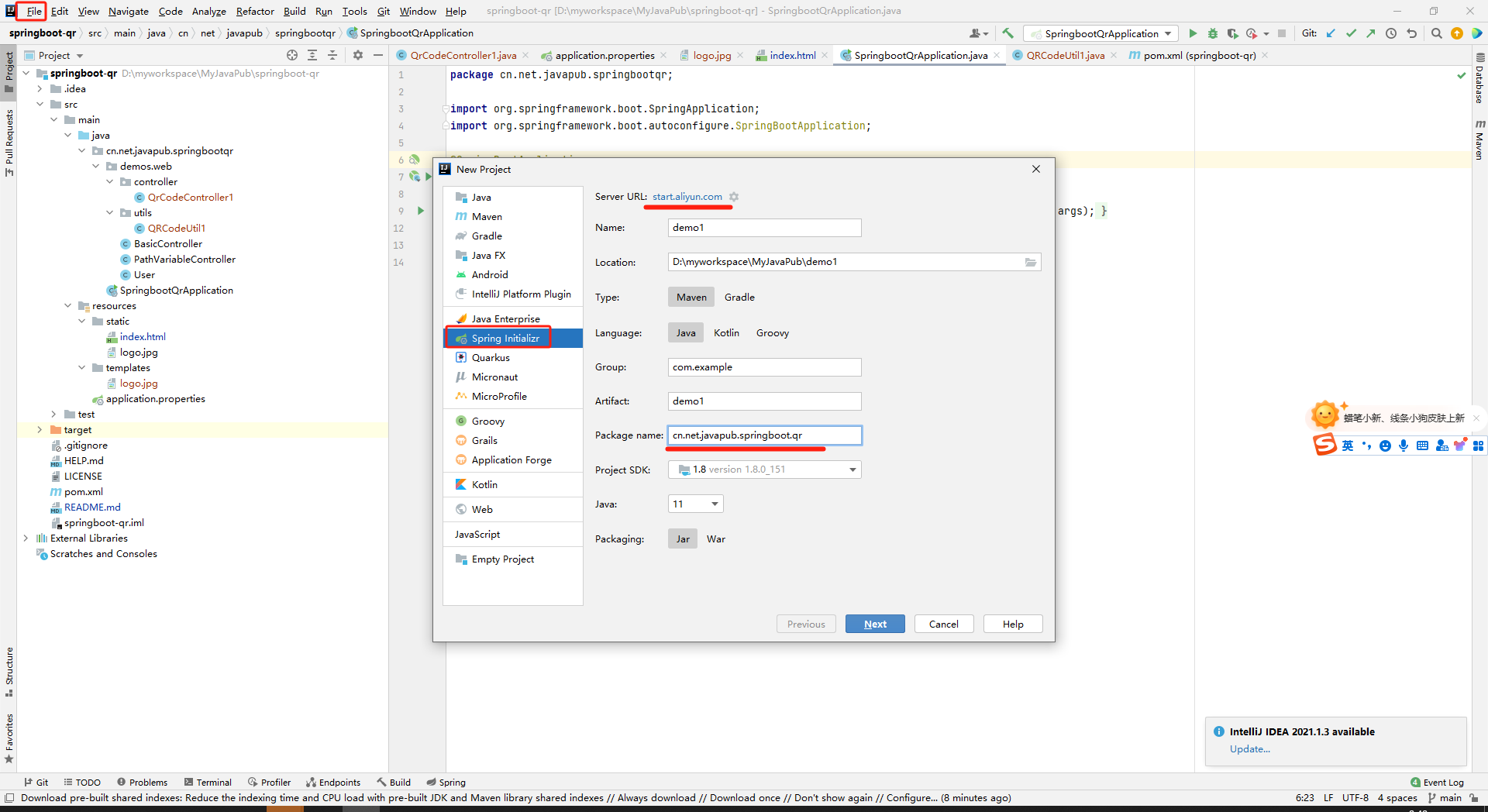Screen dimensions: 1488x812
Task: Expand the target folder
Action: [x=40, y=430]
